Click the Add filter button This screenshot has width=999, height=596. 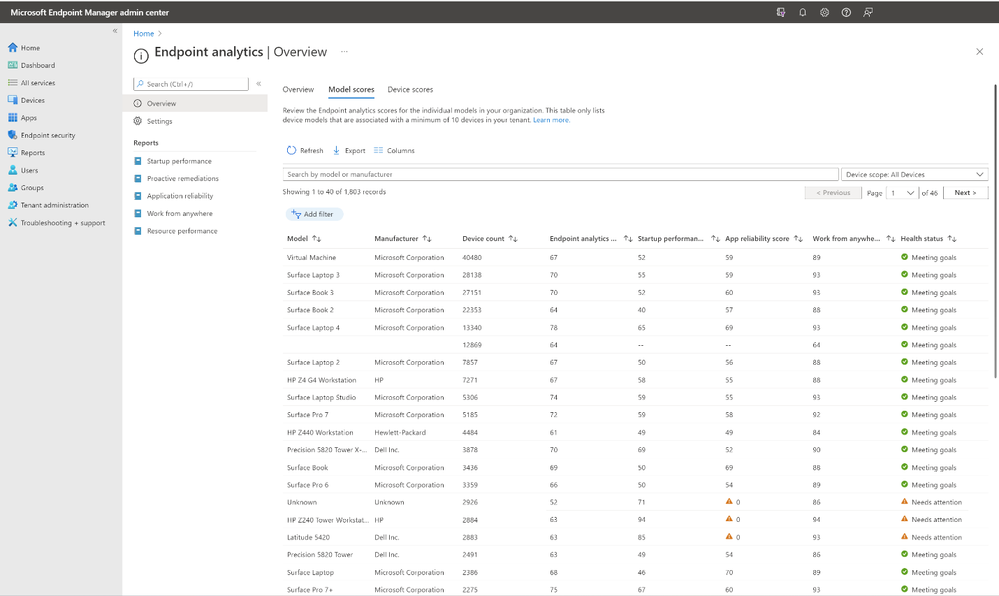(314, 214)
